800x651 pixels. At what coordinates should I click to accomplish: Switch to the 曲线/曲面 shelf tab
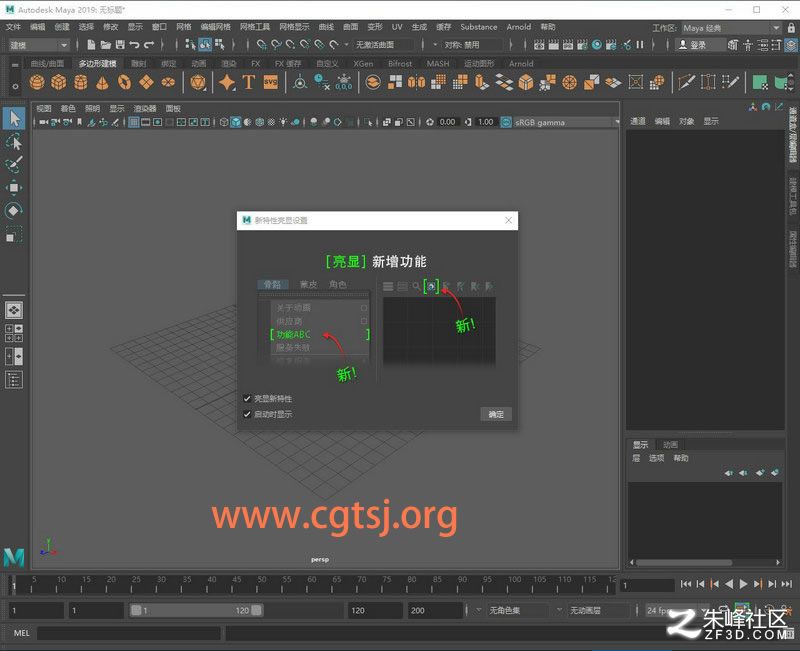(x=47, y=63)
